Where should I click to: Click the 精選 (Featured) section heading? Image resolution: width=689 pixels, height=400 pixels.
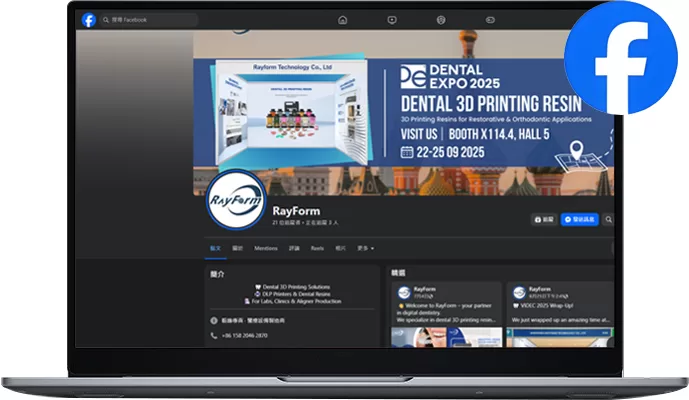[x=399, y=273]
